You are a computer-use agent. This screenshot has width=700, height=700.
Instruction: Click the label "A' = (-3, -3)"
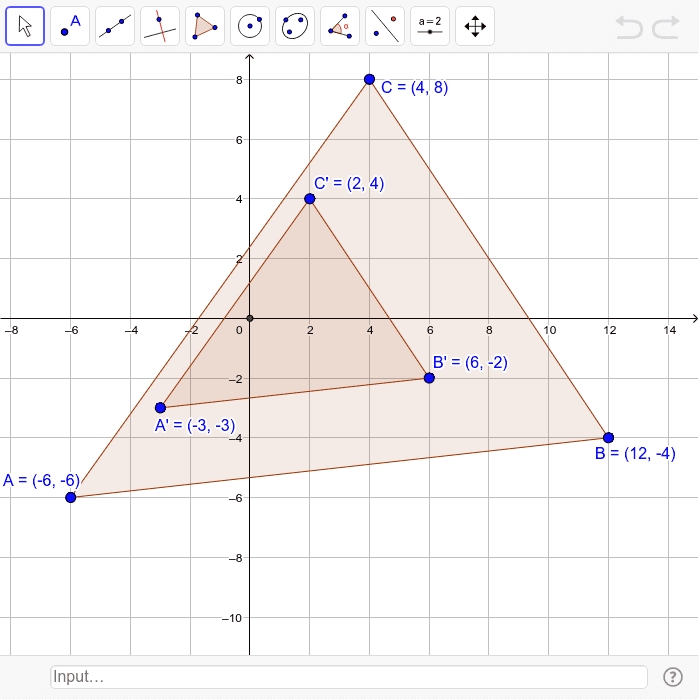[x=195, y=425]
